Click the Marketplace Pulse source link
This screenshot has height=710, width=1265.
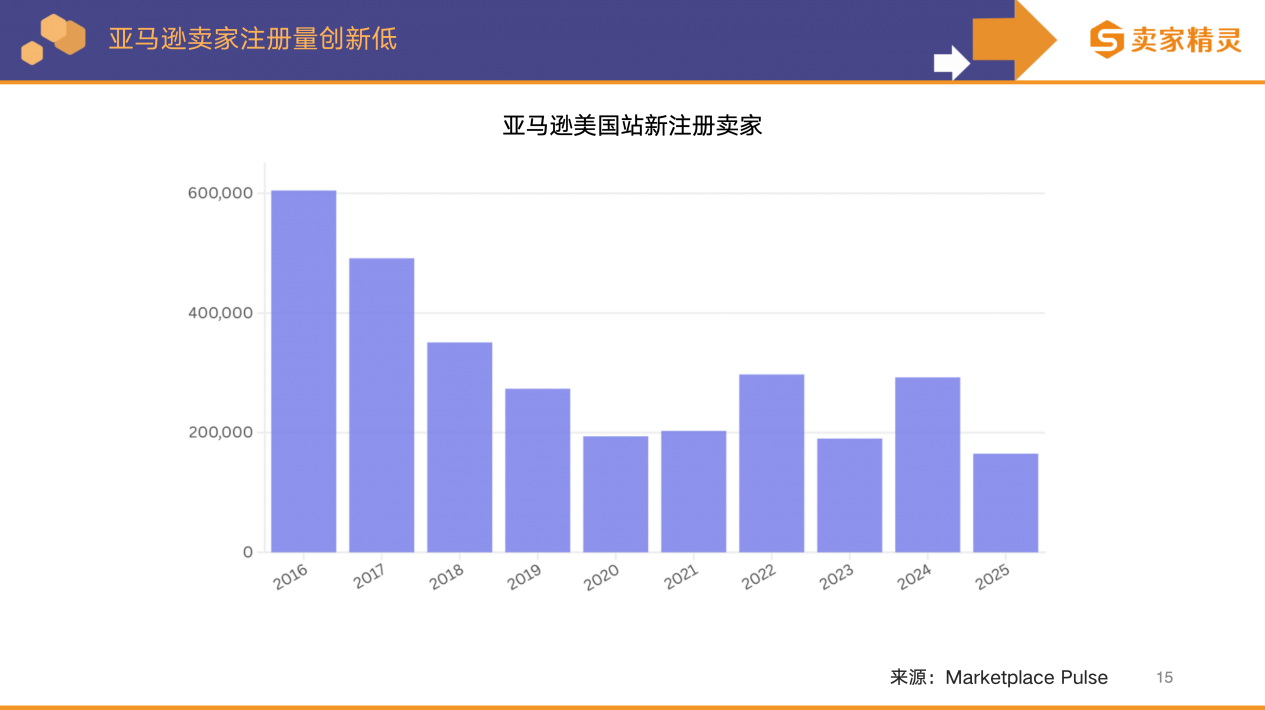1027,677
